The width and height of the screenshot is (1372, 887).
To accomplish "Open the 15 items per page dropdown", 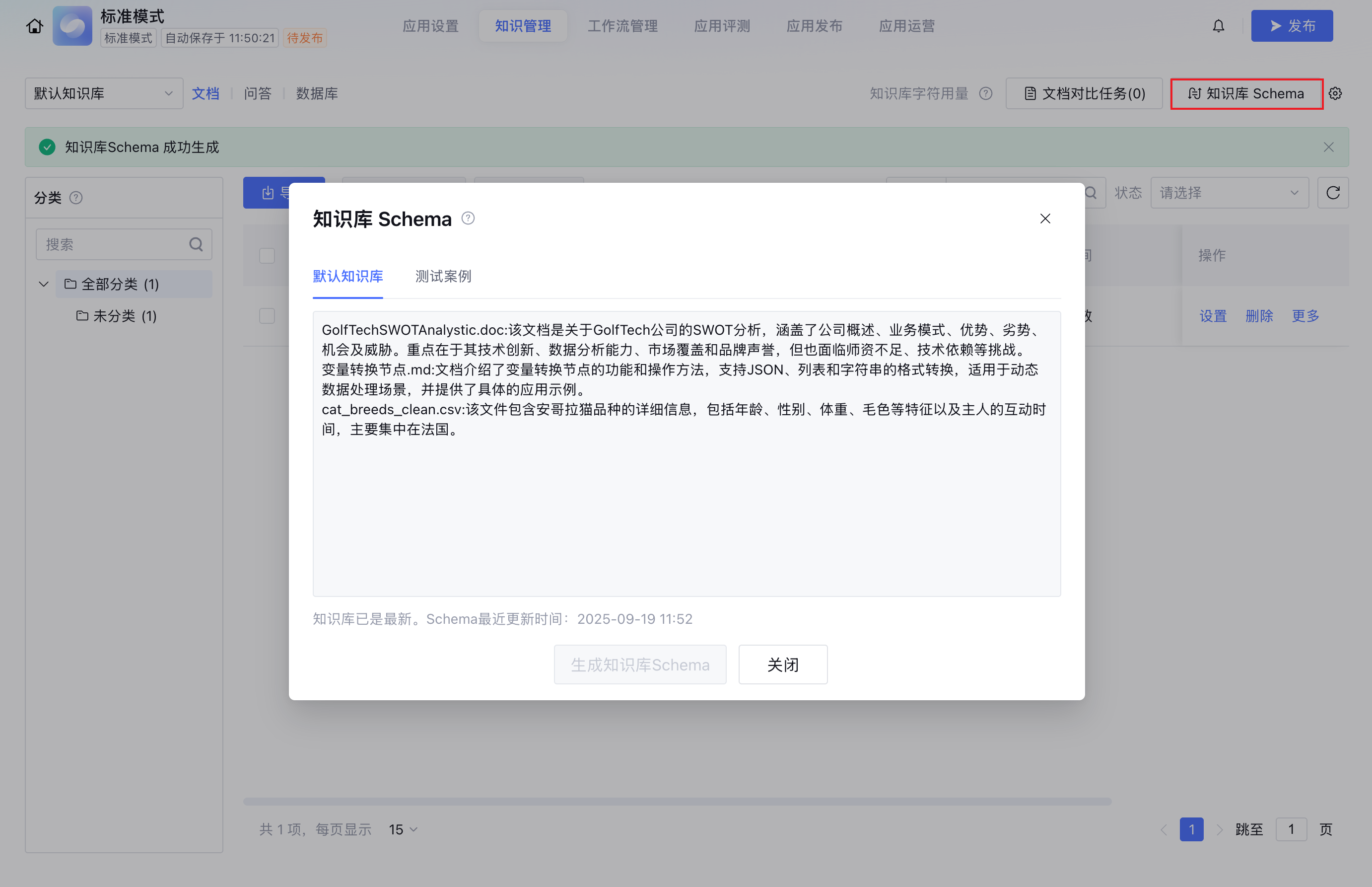I will (x=403, y=829).
